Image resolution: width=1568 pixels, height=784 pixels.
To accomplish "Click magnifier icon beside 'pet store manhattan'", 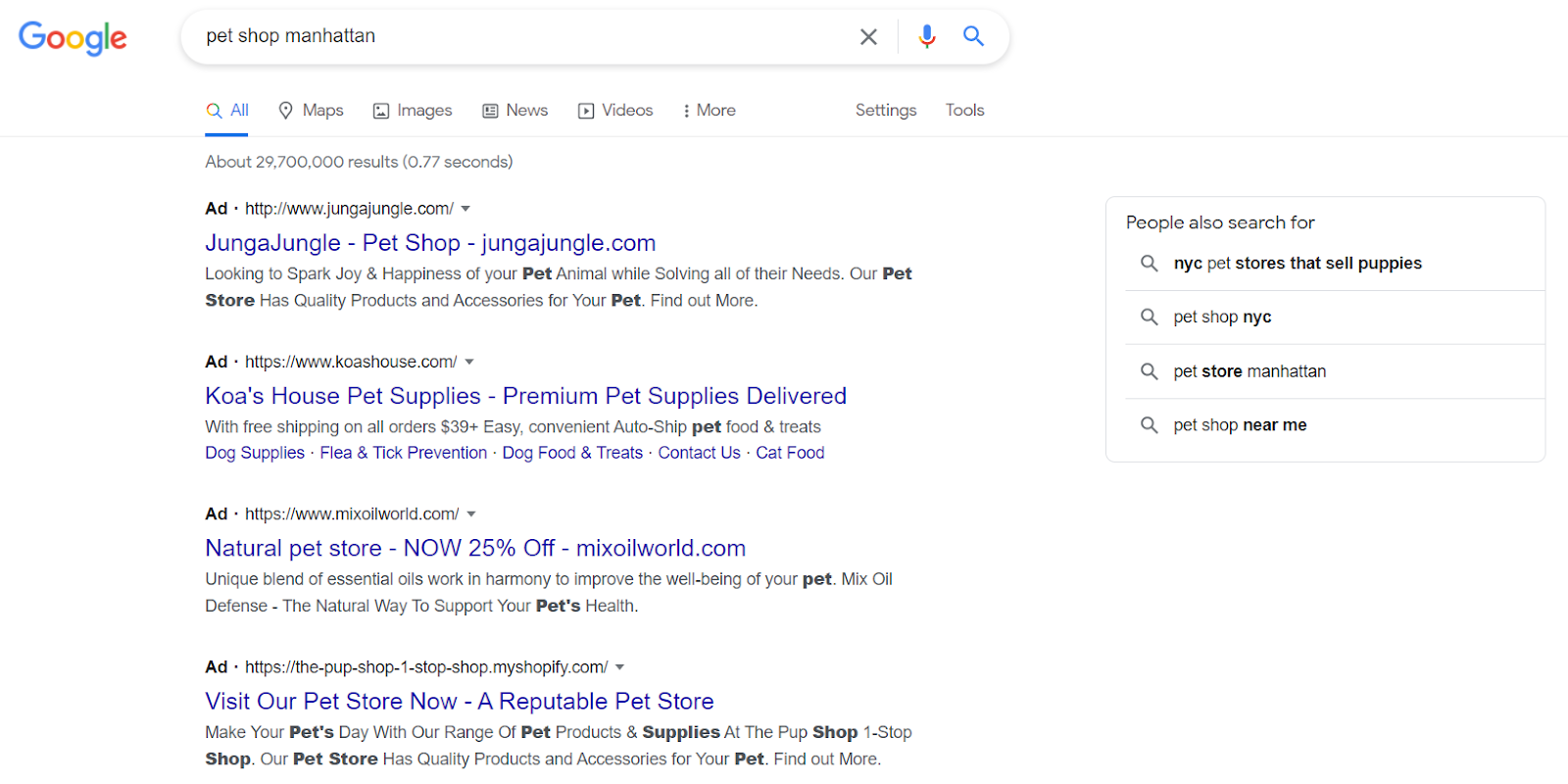I will point(1150,371).
